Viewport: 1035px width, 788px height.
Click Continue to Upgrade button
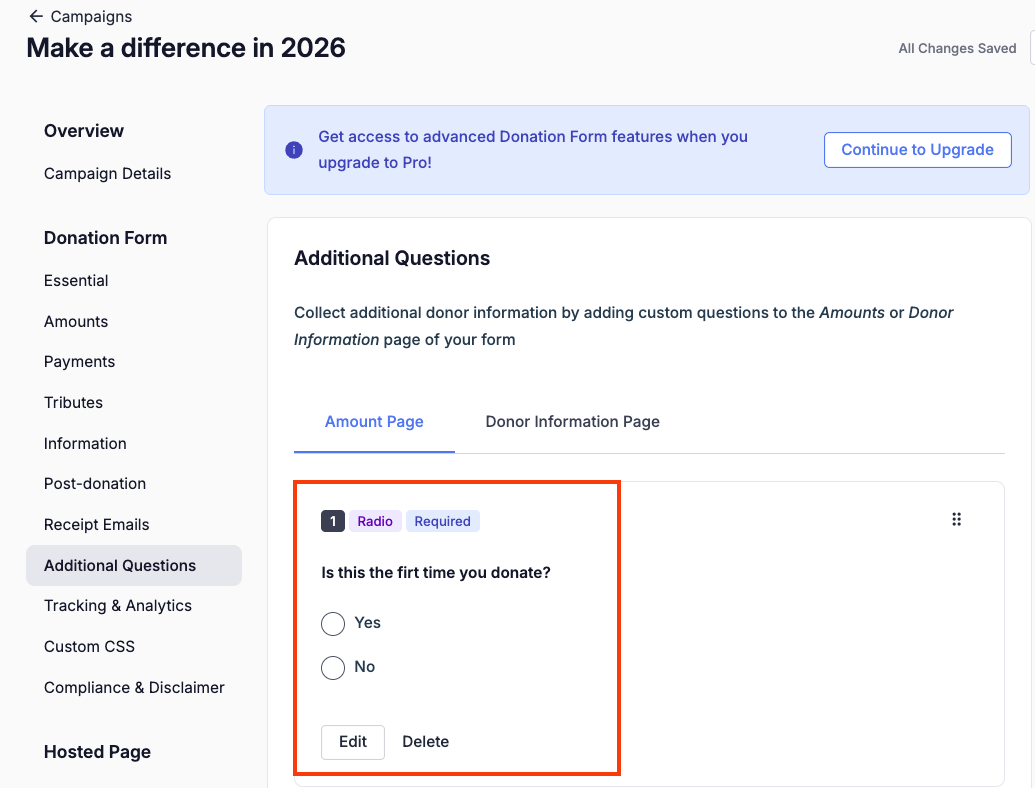click(x=918, y=150)
